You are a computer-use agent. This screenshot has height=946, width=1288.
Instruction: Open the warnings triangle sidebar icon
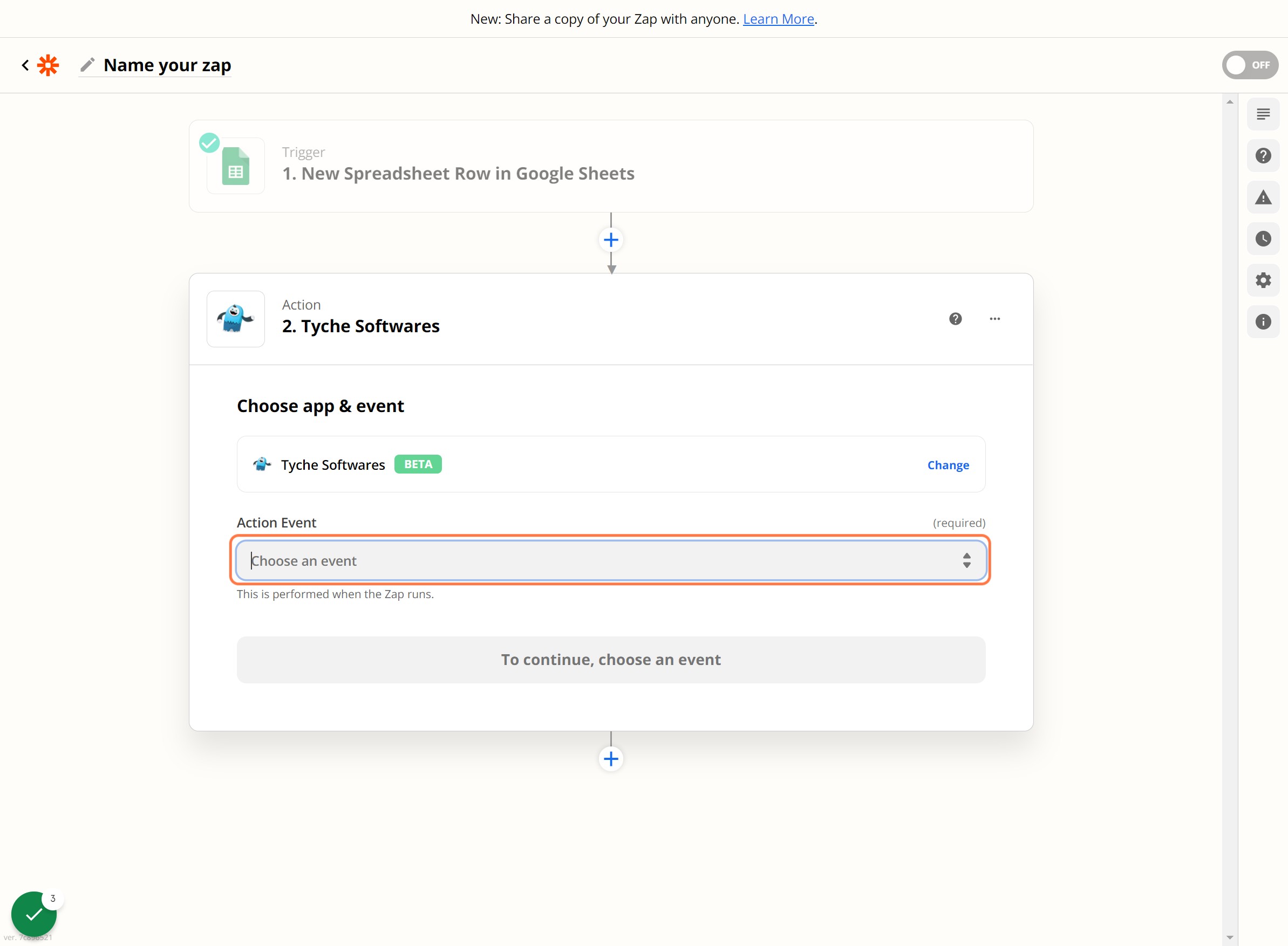pos(1263,197)
